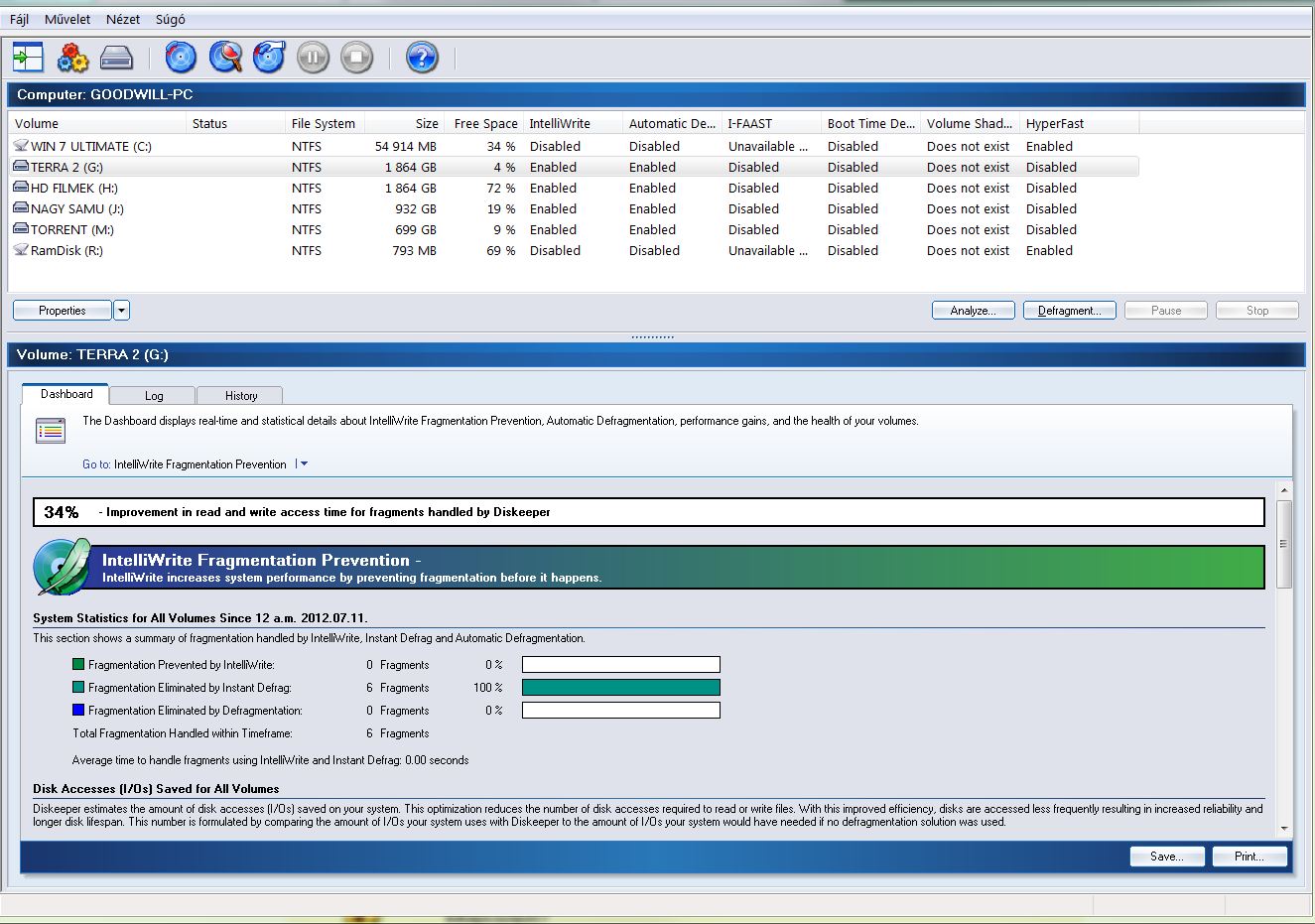This screenshot has width=1315, height=924.
Task: Click the 793 MB size cell
Action: (414, 250)
